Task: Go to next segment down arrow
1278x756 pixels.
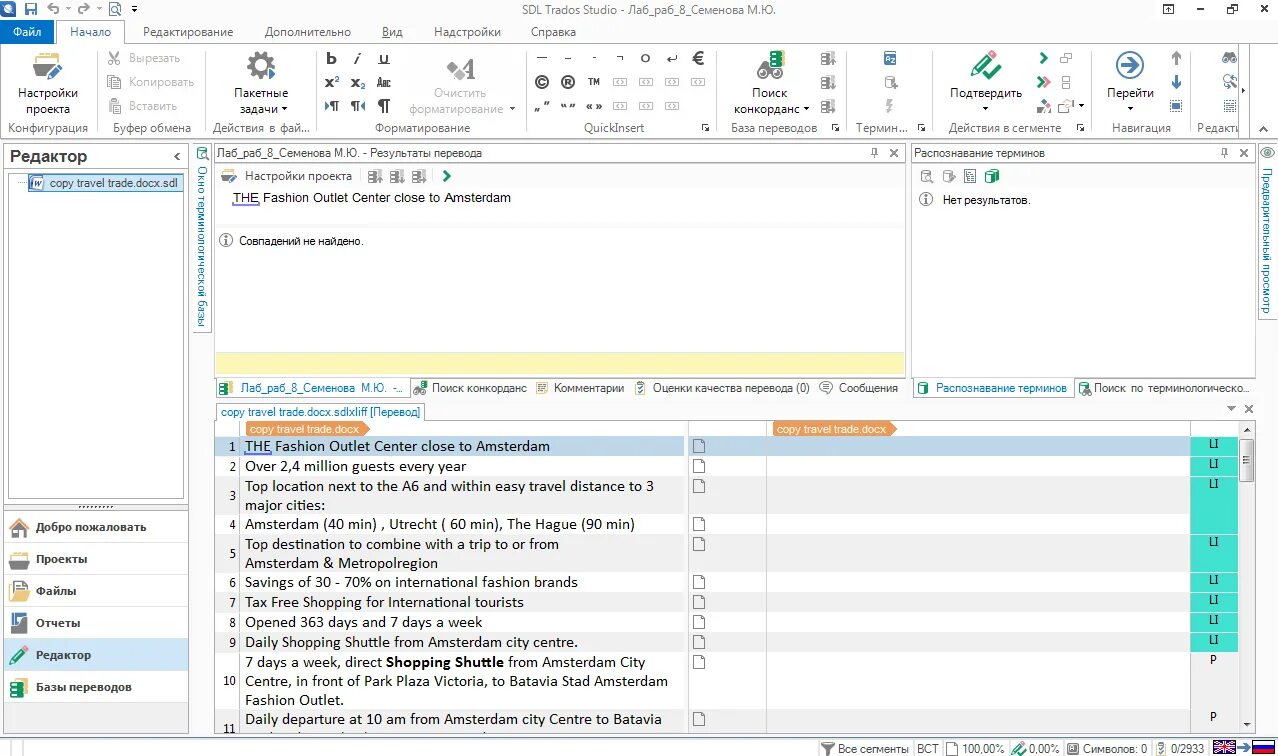Action: tap(1176, 82)
